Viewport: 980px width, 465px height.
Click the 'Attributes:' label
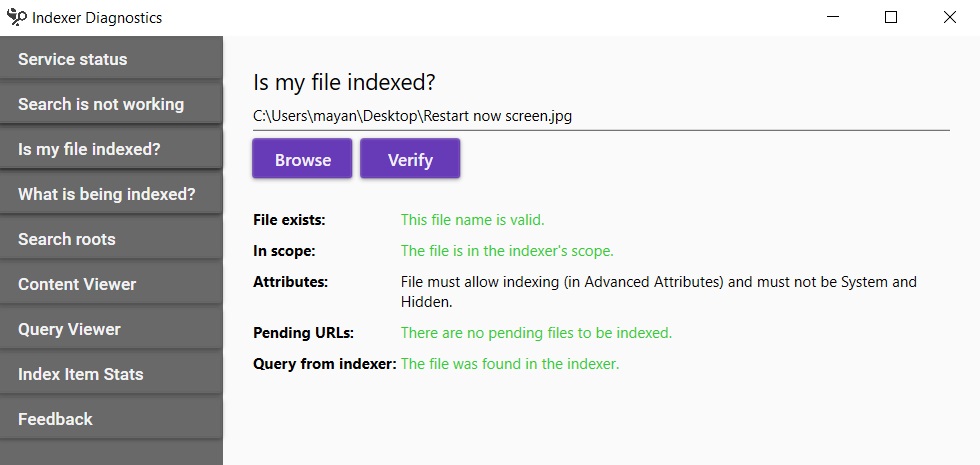tap(291, 282)
